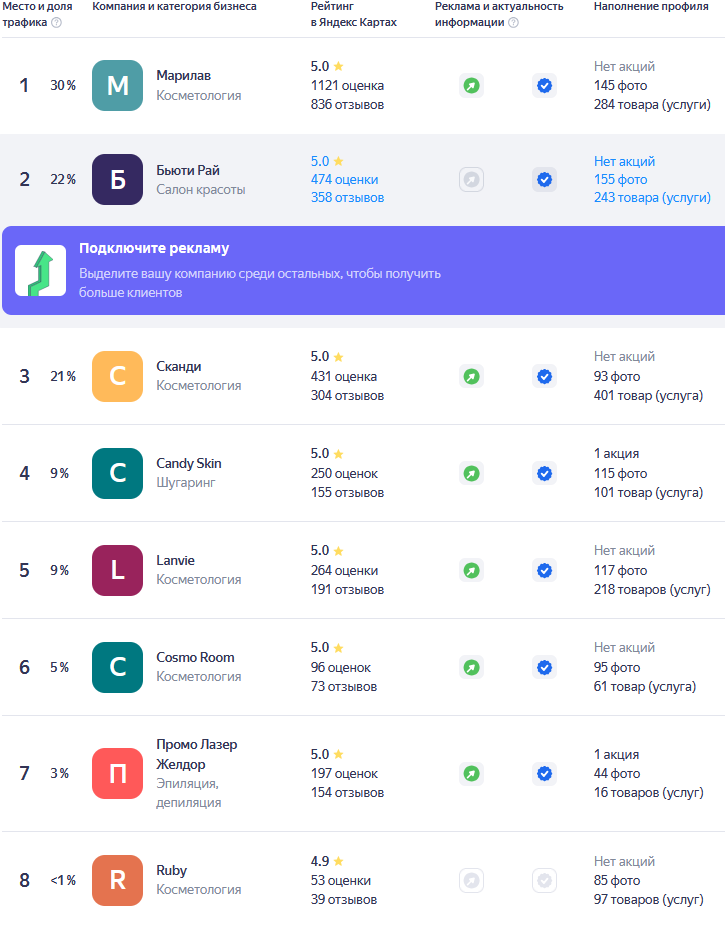Click the help icon next to «Место и доля трафика»

point(56,22)
